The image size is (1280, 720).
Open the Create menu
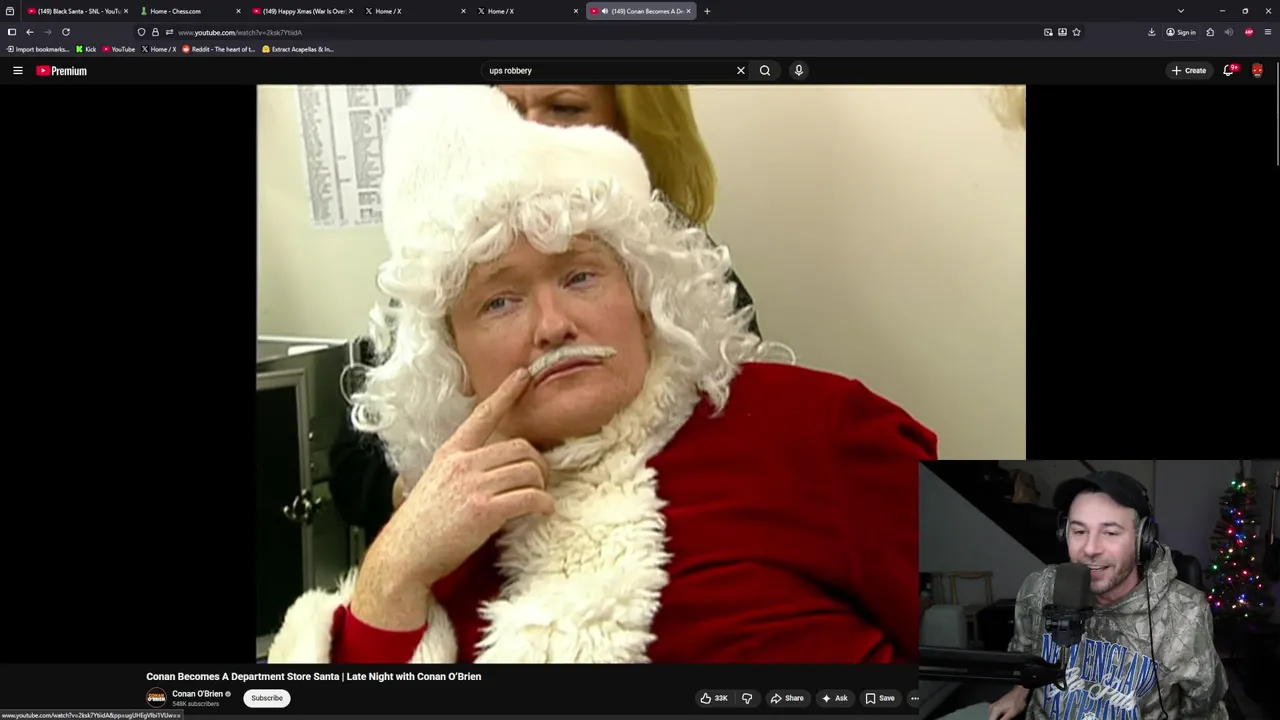coord(1189,71)
